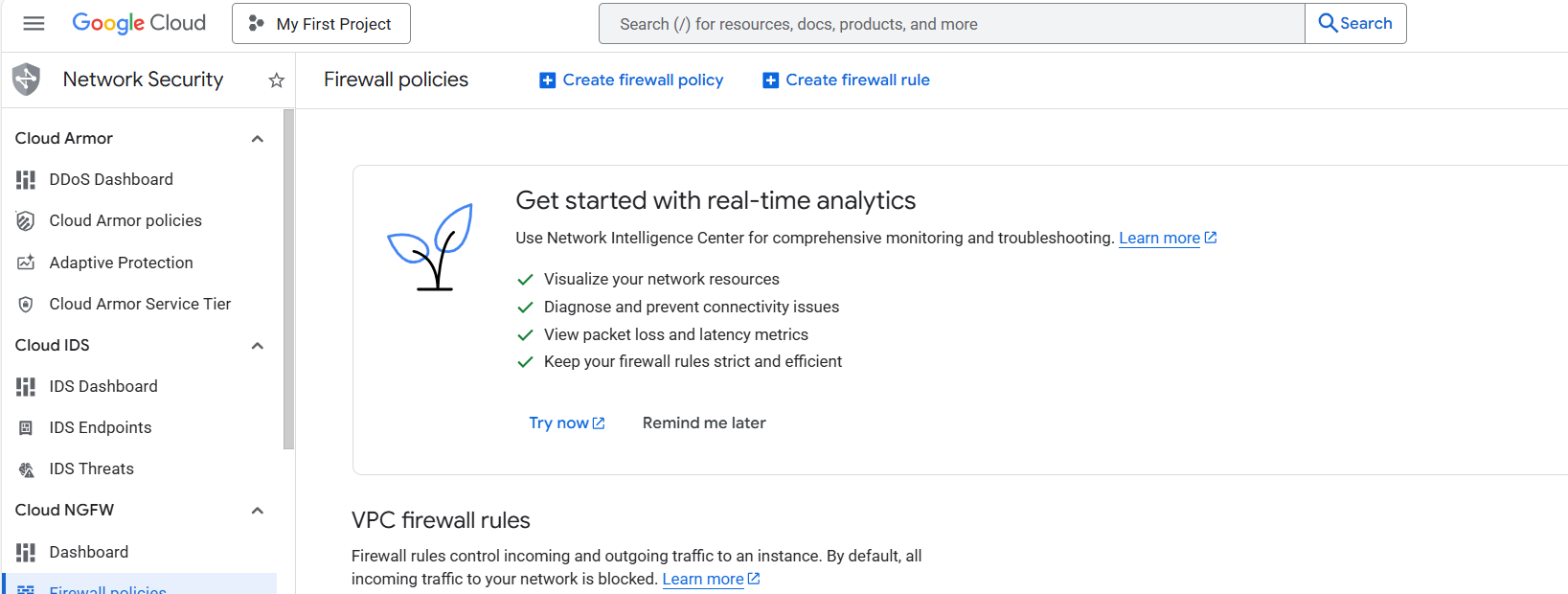Click external-link icon after analytics Learn more

point(1211,238)
